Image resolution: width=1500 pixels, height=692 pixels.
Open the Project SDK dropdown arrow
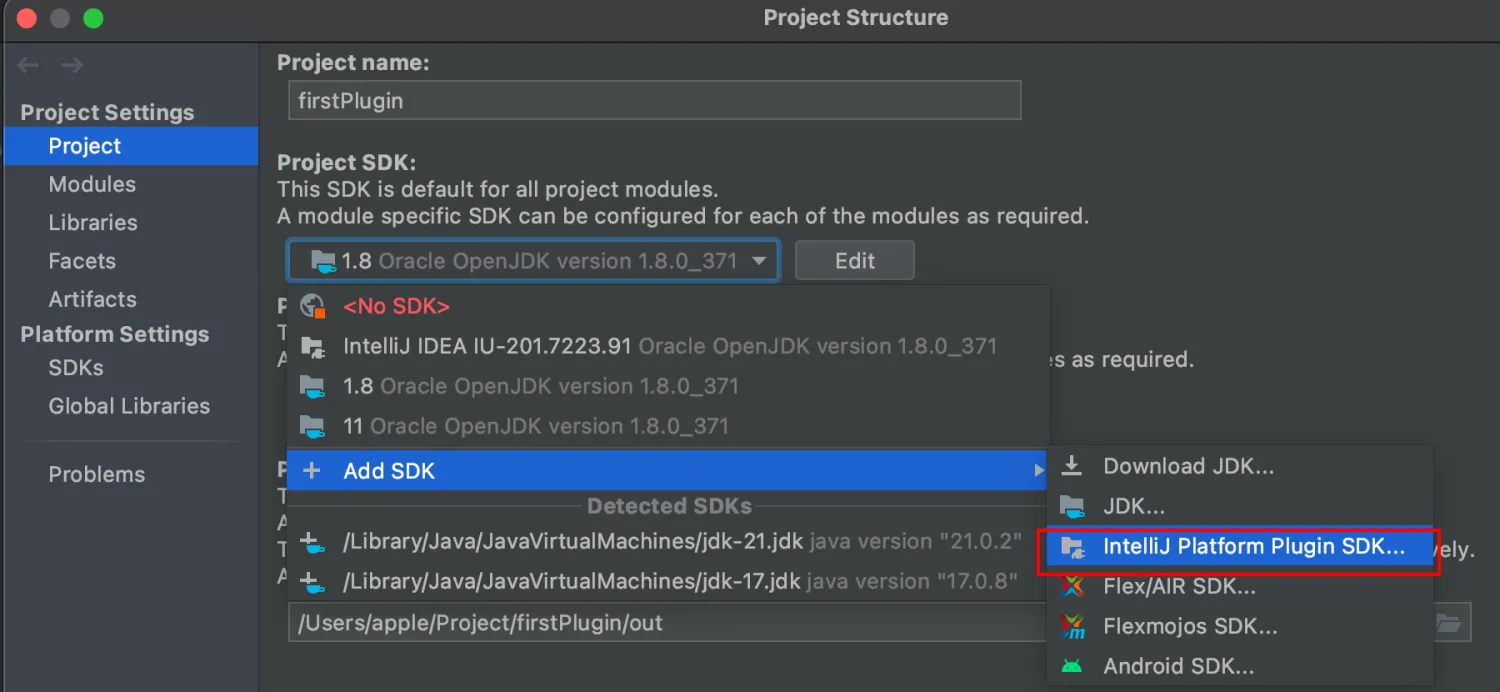(x=760, y=261)
